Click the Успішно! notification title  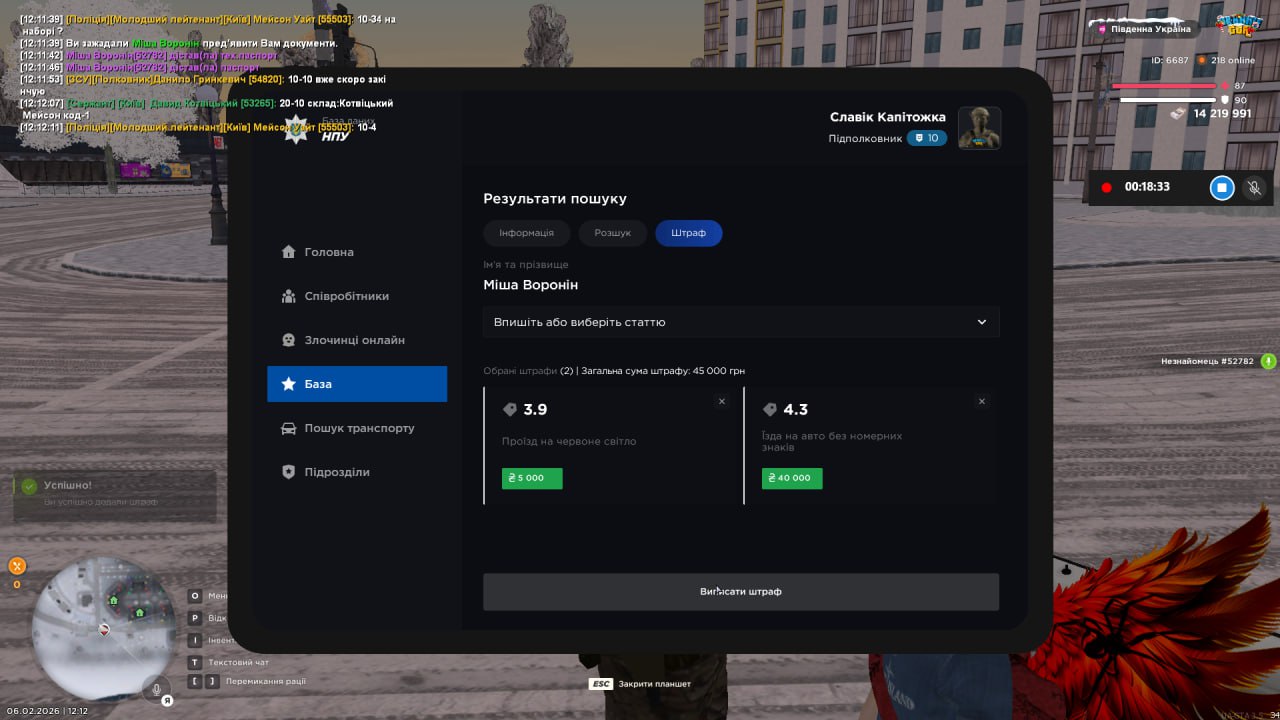68,485
